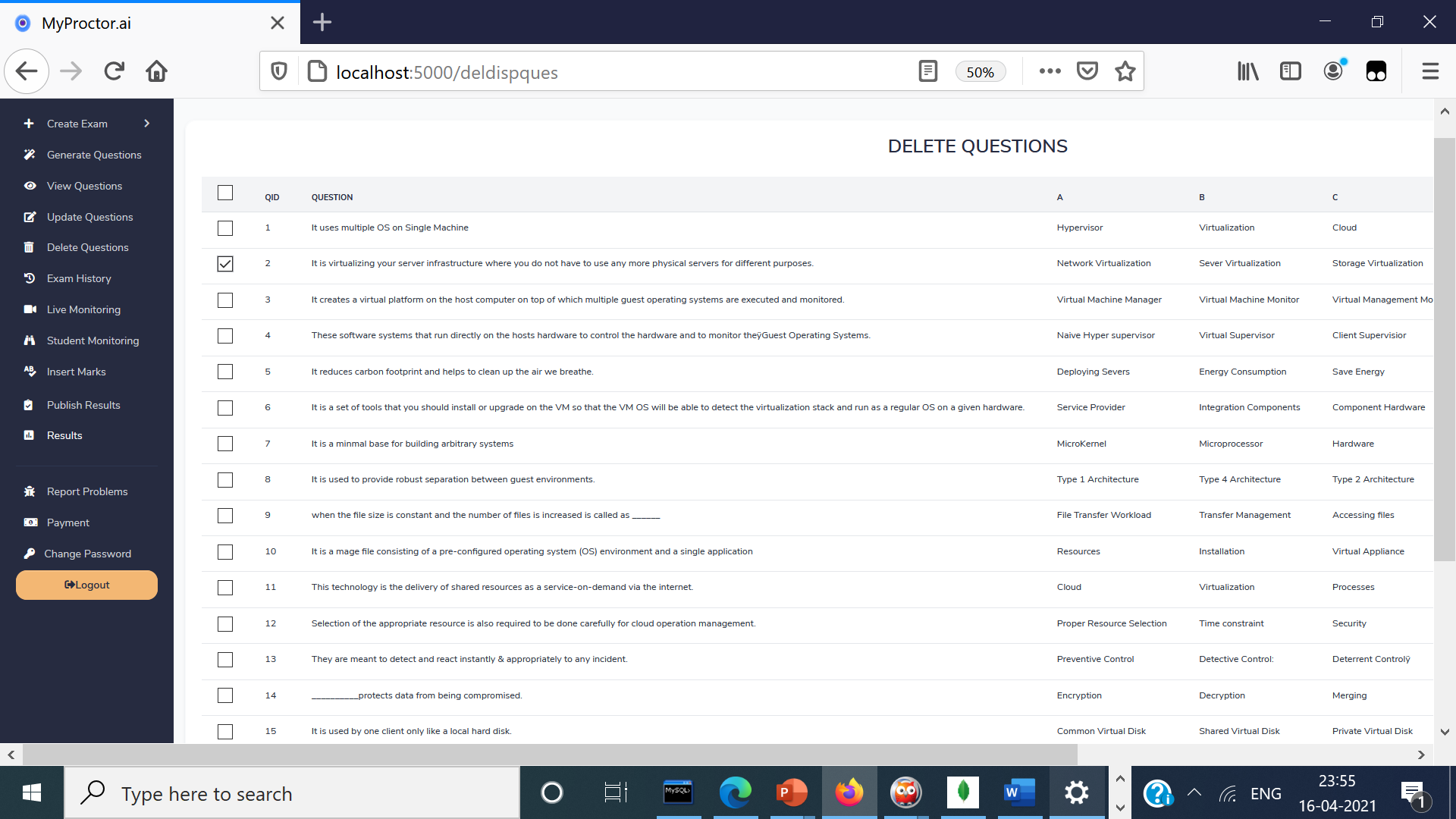Click the Insert Marks icon
The height and width of the screenshot is (819, 1456).
30,372
